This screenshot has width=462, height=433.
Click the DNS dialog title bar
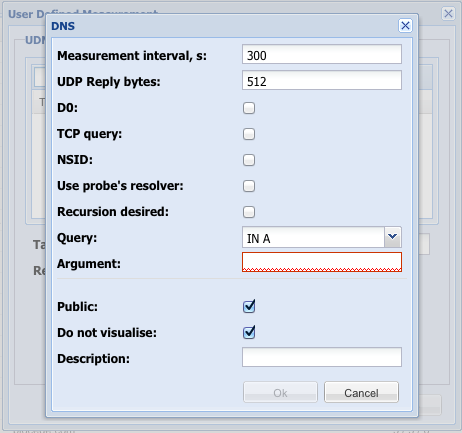223,26
